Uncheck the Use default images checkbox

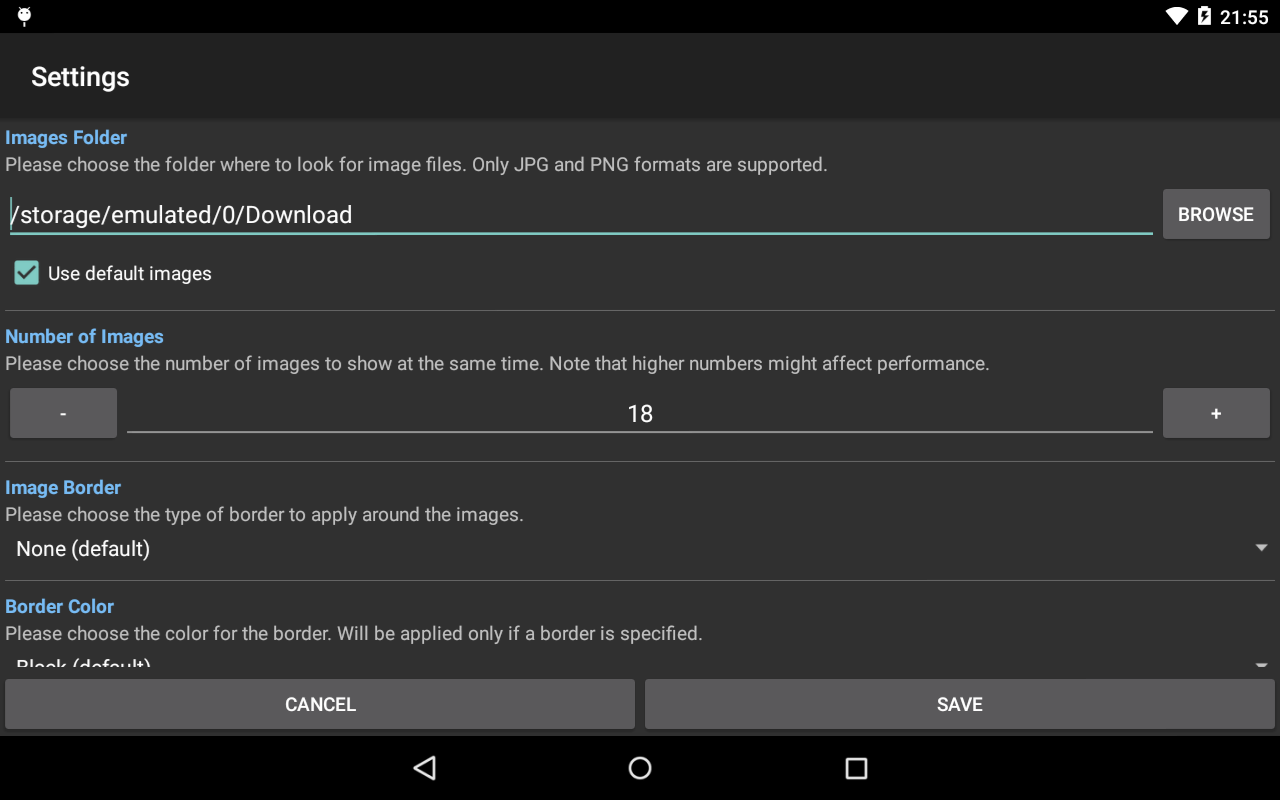(27, 273)
